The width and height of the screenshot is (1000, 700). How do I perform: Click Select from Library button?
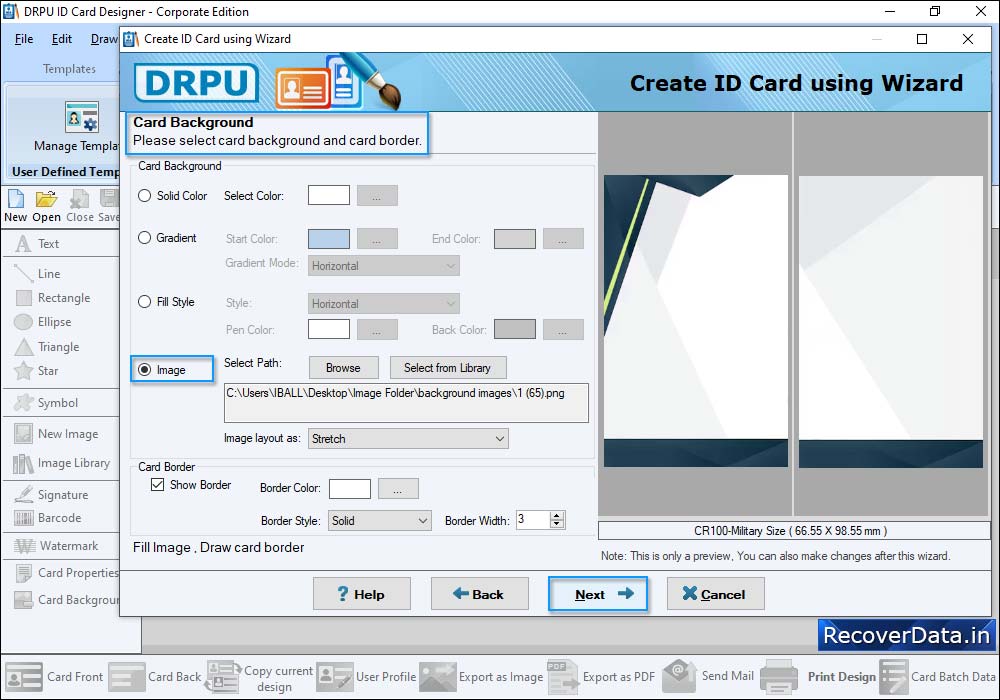[448, 368]
